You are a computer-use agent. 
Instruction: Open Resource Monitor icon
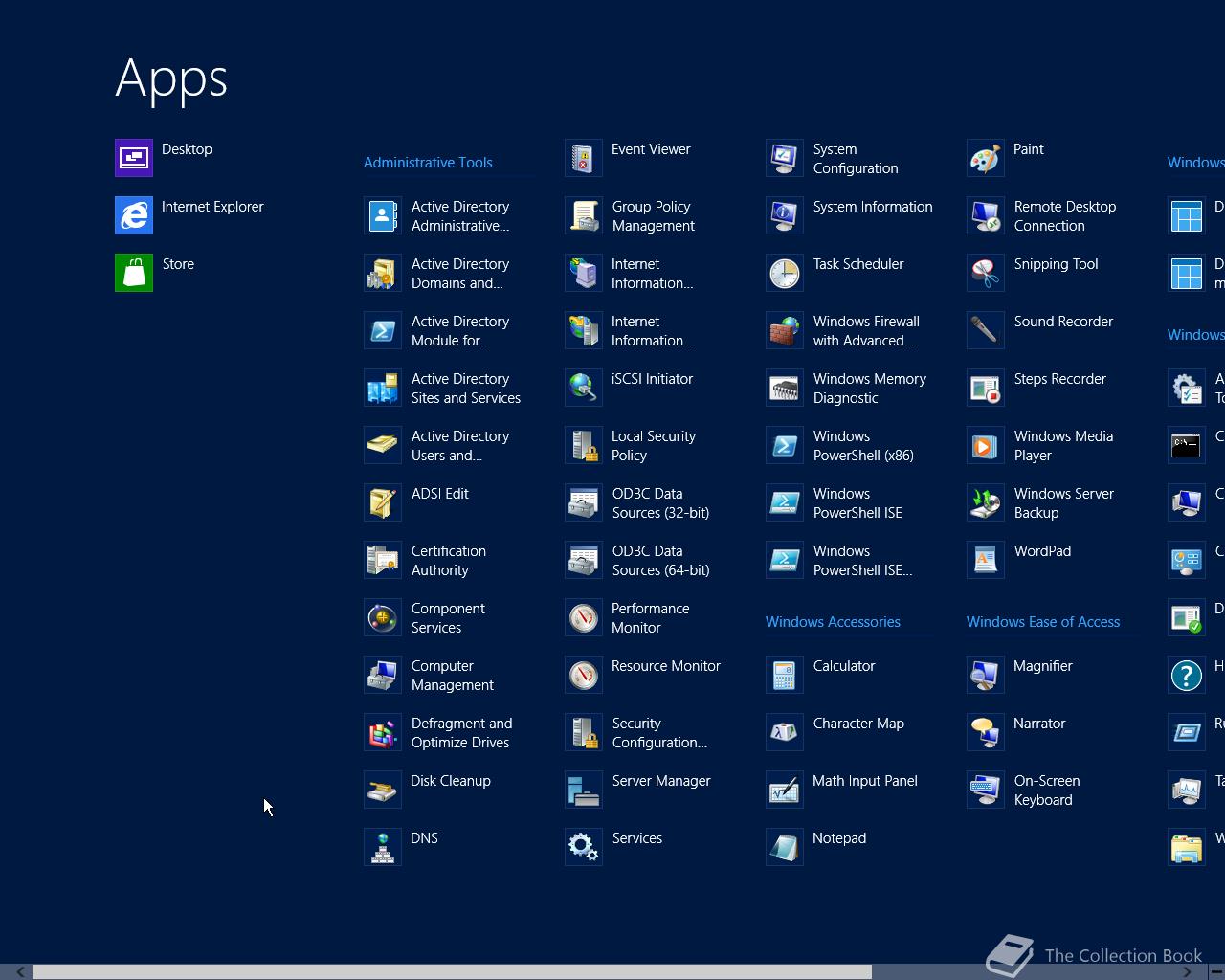(584, 675)
